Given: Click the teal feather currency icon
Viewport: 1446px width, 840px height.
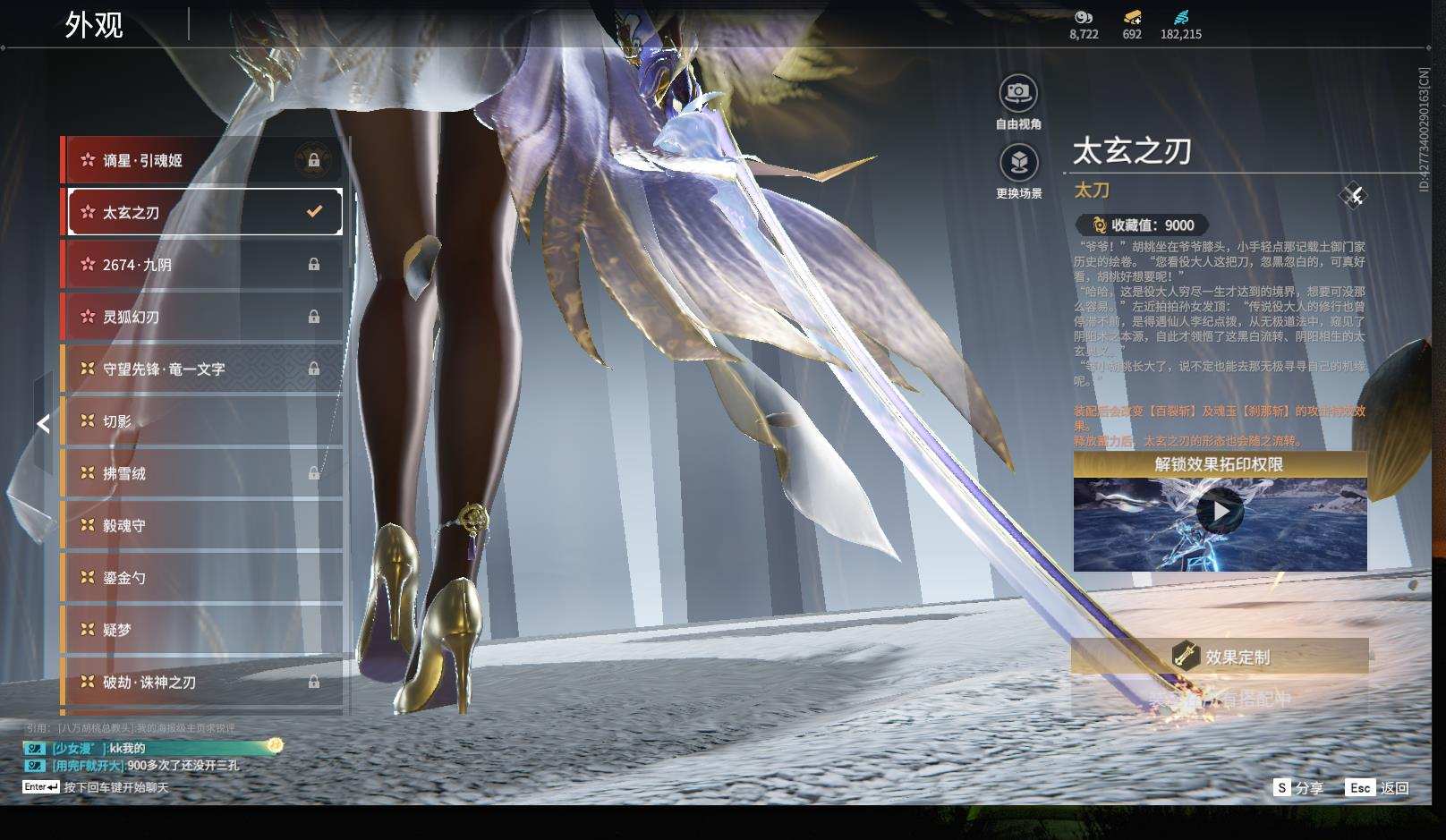Looking at the screenshot, I should (x=1181, y=17).
